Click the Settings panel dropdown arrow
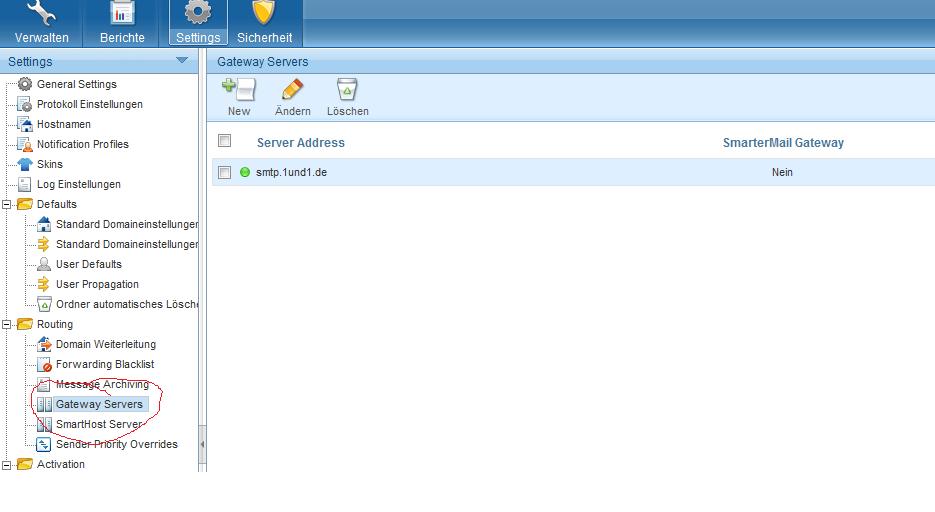The height and width of the screenshot is (512, 935). click(x=182, y=60)
